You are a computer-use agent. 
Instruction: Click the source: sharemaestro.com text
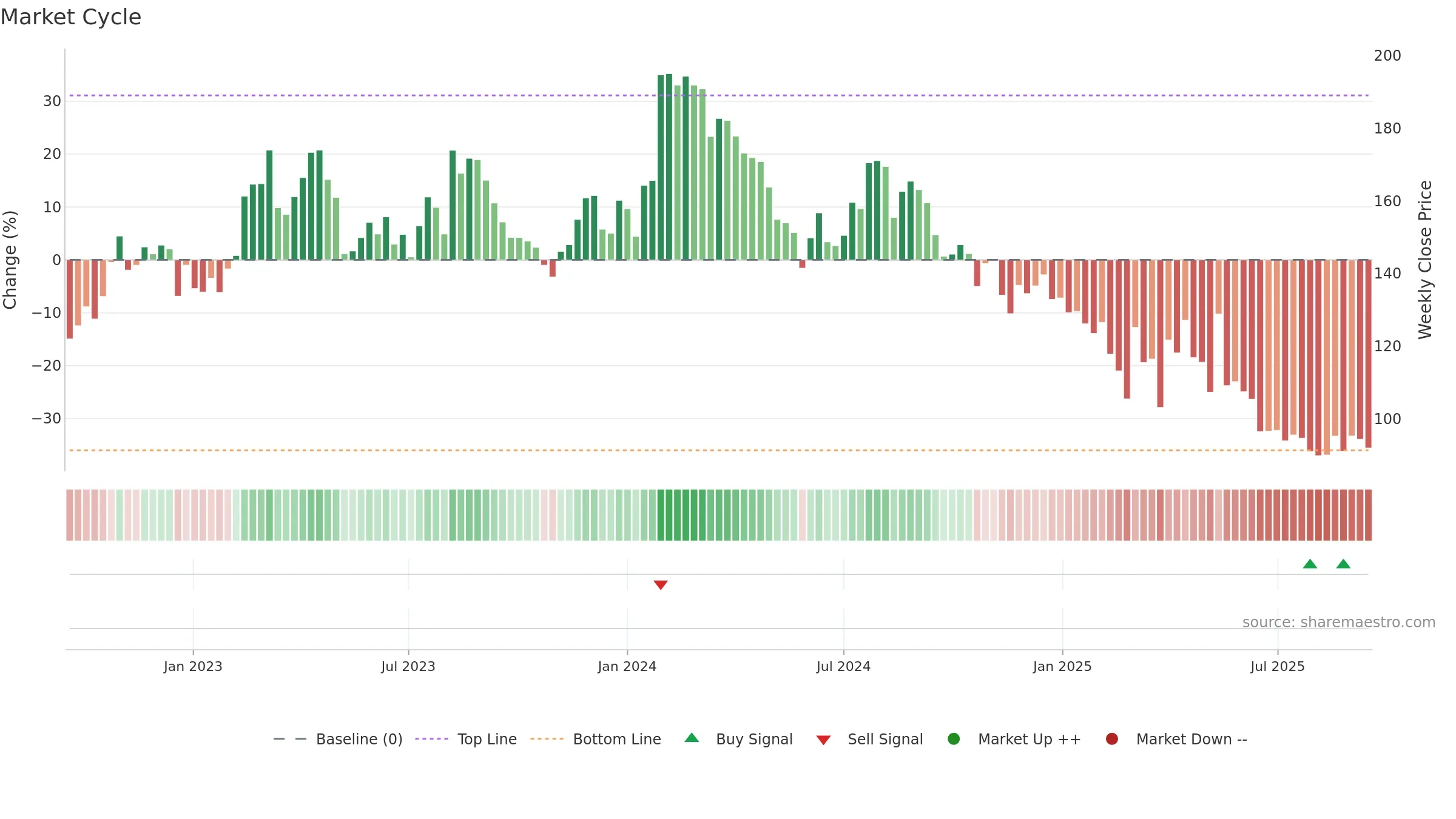click(1339, 622)
